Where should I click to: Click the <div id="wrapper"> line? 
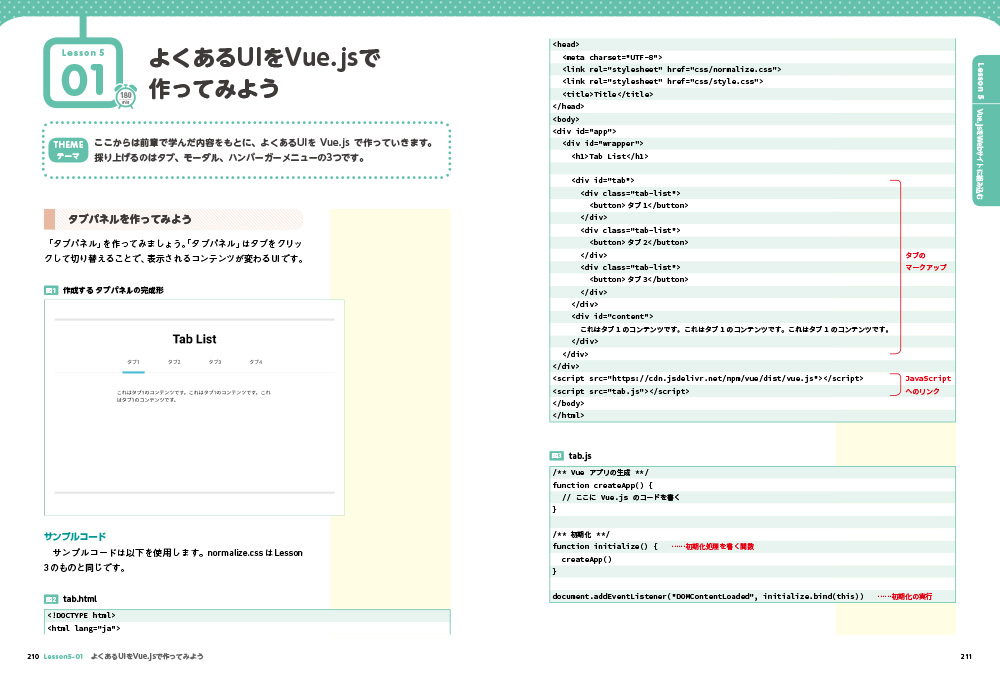click(603, 143)
